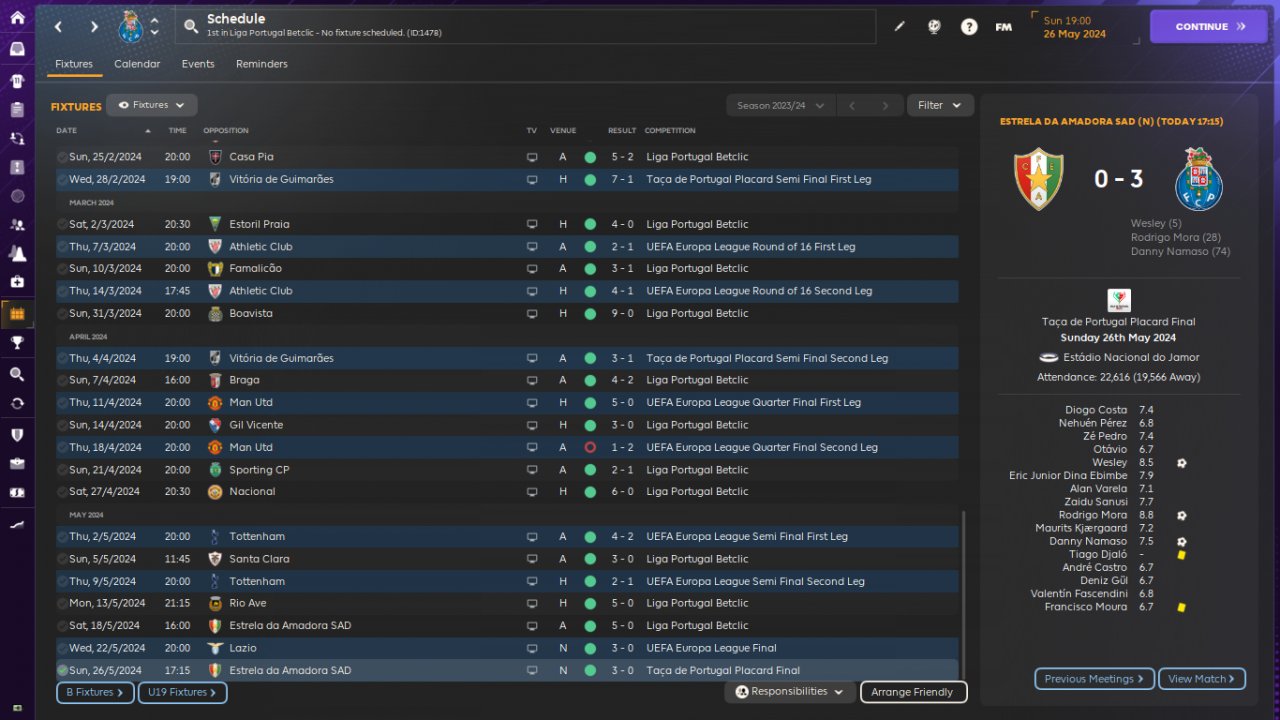Click the Schedule search field in the top bar

pos(525,26)
